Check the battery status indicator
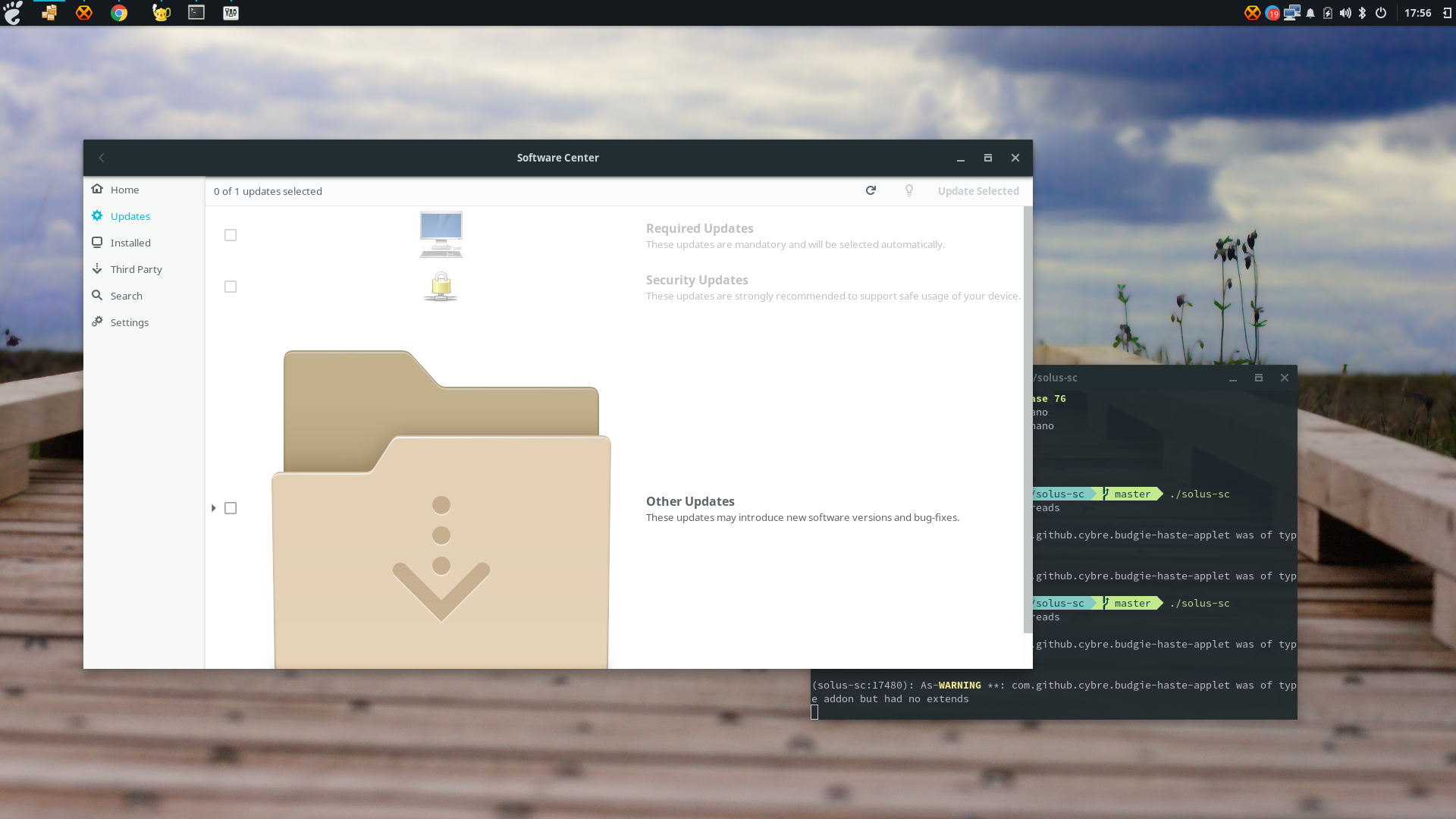 pos(1328,13)
